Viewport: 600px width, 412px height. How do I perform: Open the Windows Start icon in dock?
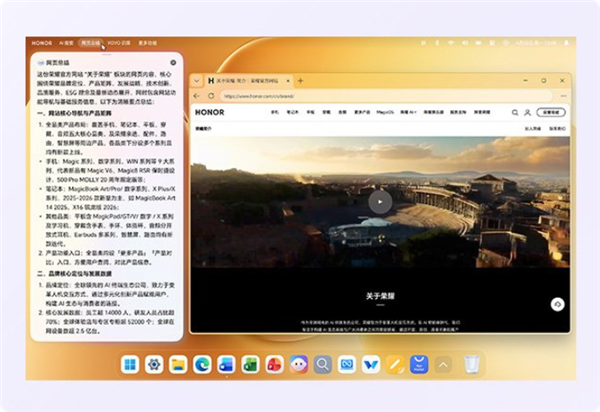click(130, 365)
